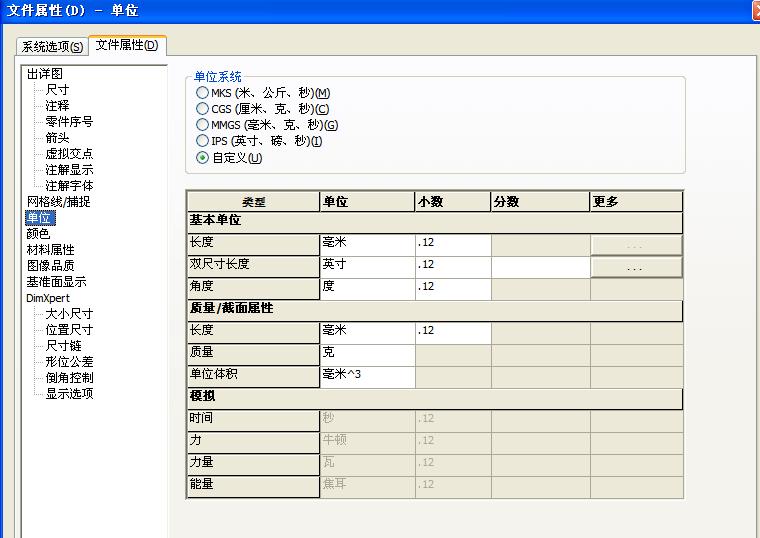Open the 毫米 unit cell for basic 长度
This screenshot has height=538, width=760.
coord(367,245)
